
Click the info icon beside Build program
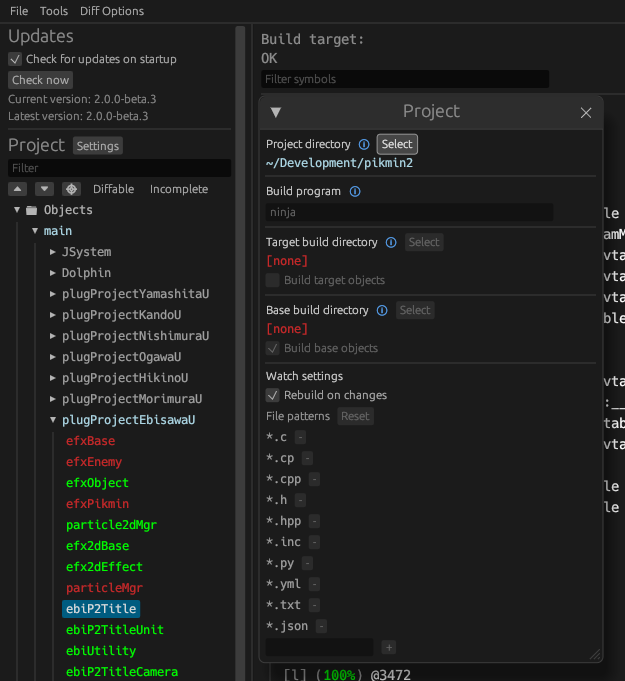pyautogui.click(x=355, y=191)
